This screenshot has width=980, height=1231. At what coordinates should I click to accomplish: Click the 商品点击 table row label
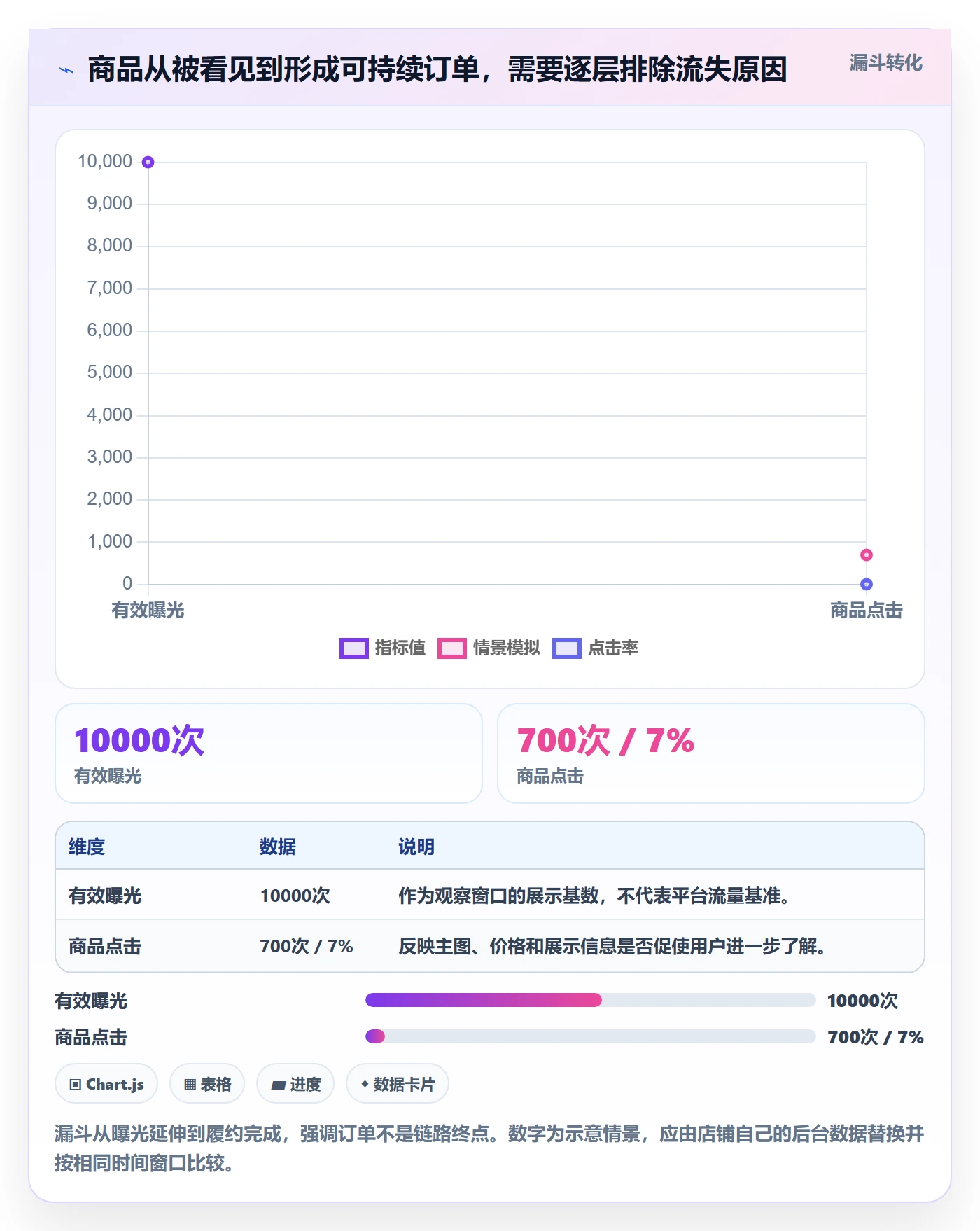tap(105, 946)
